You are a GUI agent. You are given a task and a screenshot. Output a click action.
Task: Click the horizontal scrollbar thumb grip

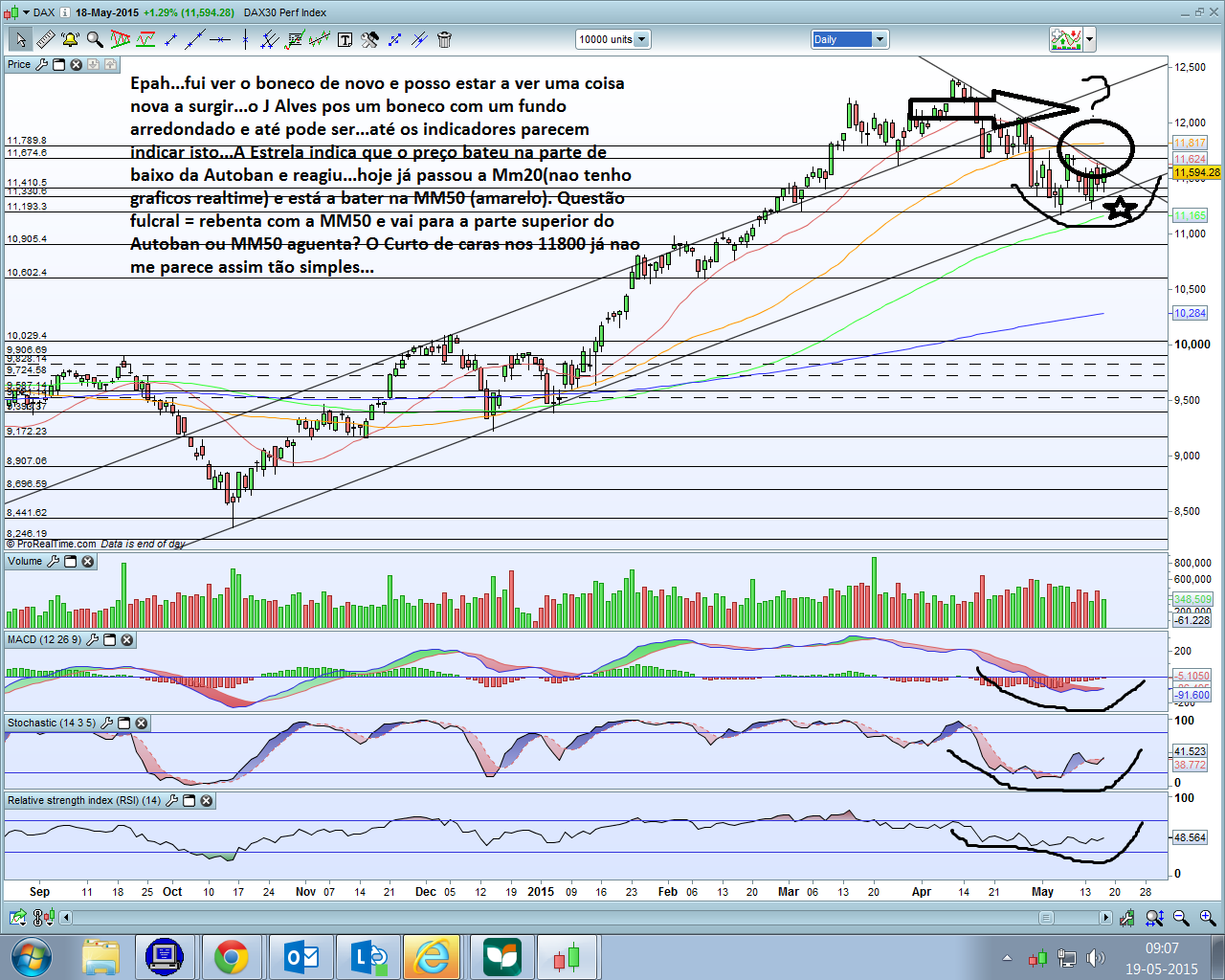pyautogui.click(x=1046, y=918)
